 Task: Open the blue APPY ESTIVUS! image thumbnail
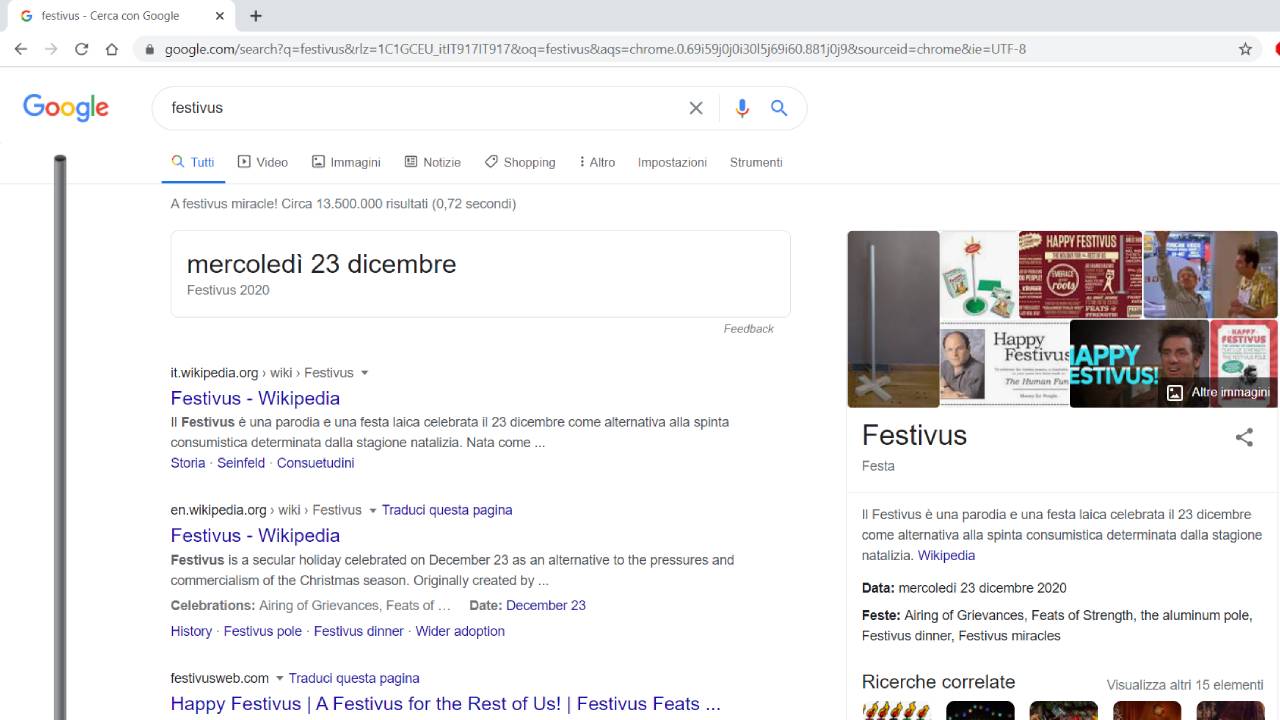point(1139,363)
